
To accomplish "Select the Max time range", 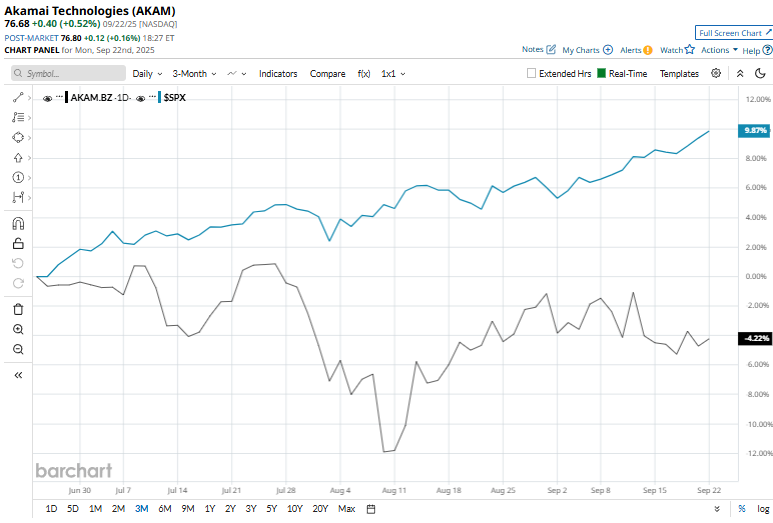I will pyautogui.click(x=347, y=509).
